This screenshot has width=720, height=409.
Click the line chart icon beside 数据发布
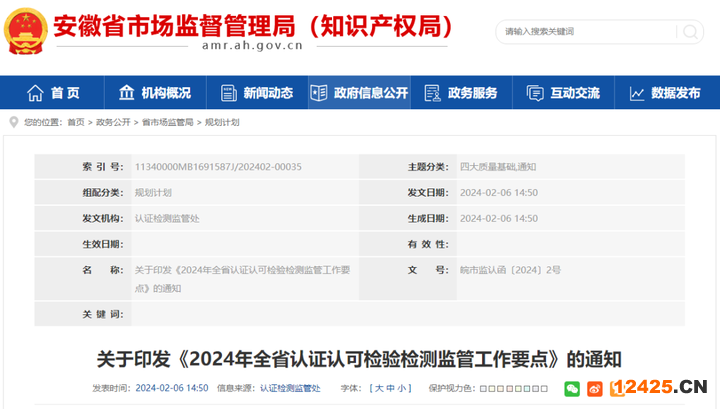636,93
